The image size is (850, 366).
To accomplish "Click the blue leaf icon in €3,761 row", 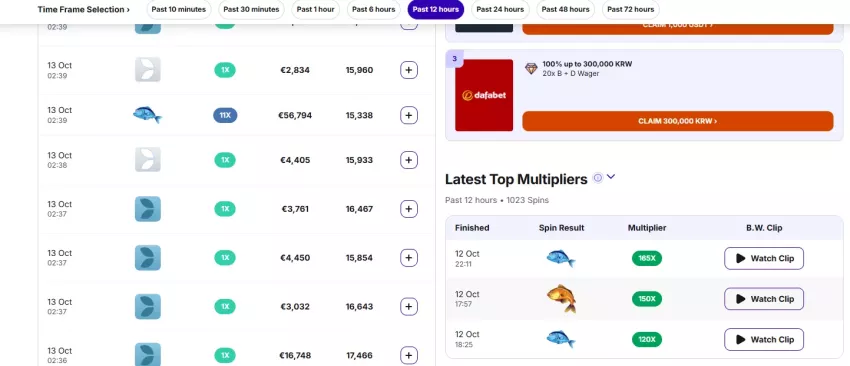I will click(x=147, y=209).
